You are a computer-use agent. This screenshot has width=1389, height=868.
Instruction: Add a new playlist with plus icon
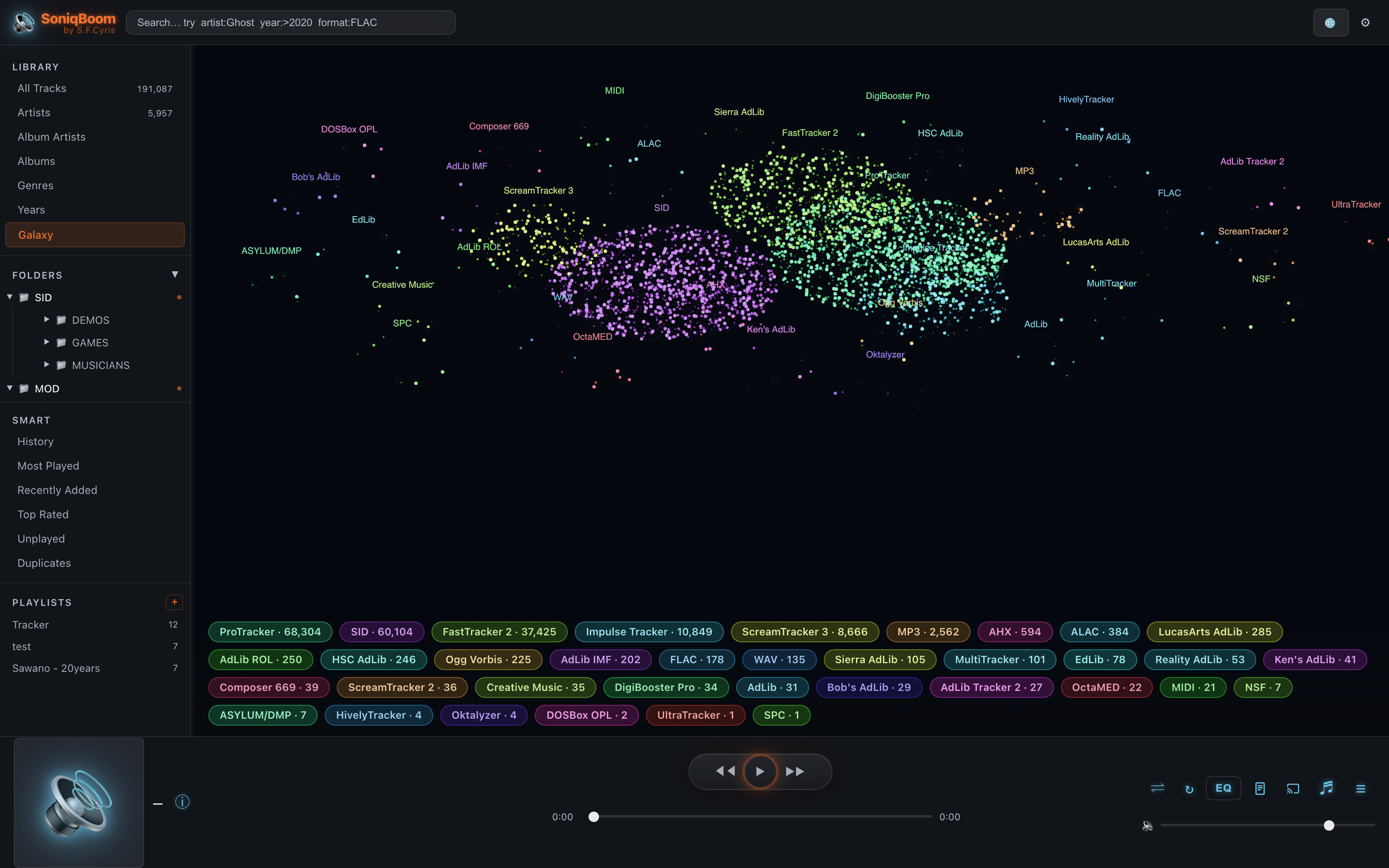coord(174,602)
